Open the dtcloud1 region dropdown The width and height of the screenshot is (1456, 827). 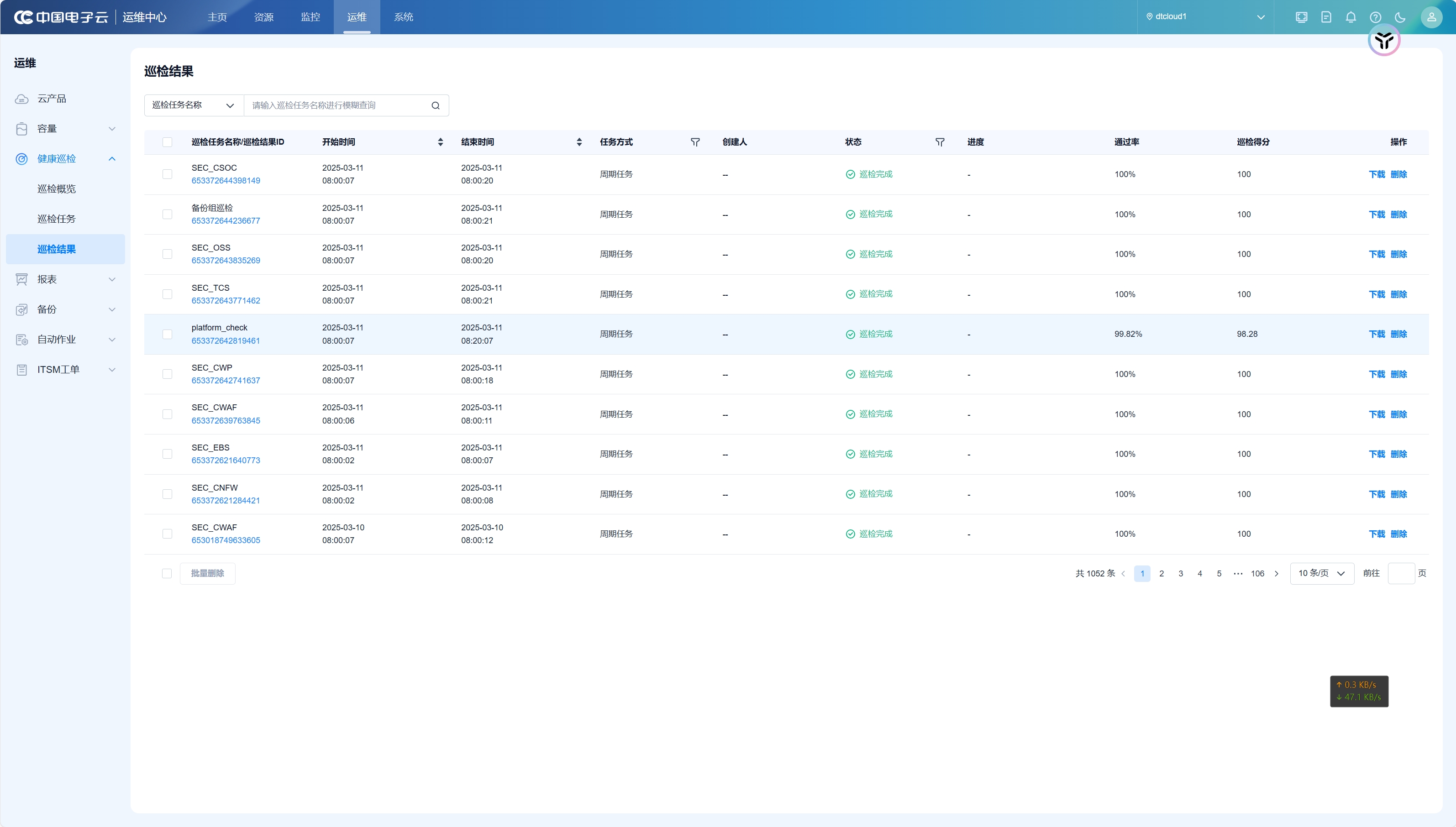(x=1205, y=17)
